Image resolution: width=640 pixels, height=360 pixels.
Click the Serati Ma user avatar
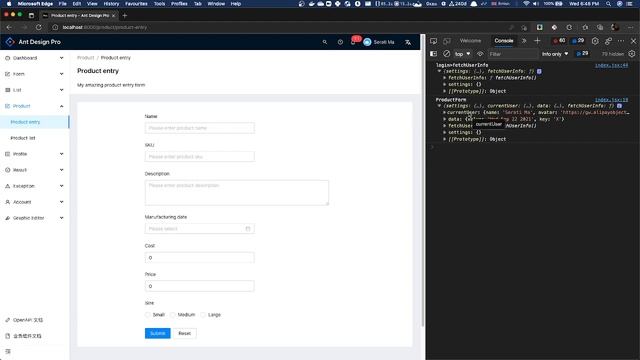[367, 42]
